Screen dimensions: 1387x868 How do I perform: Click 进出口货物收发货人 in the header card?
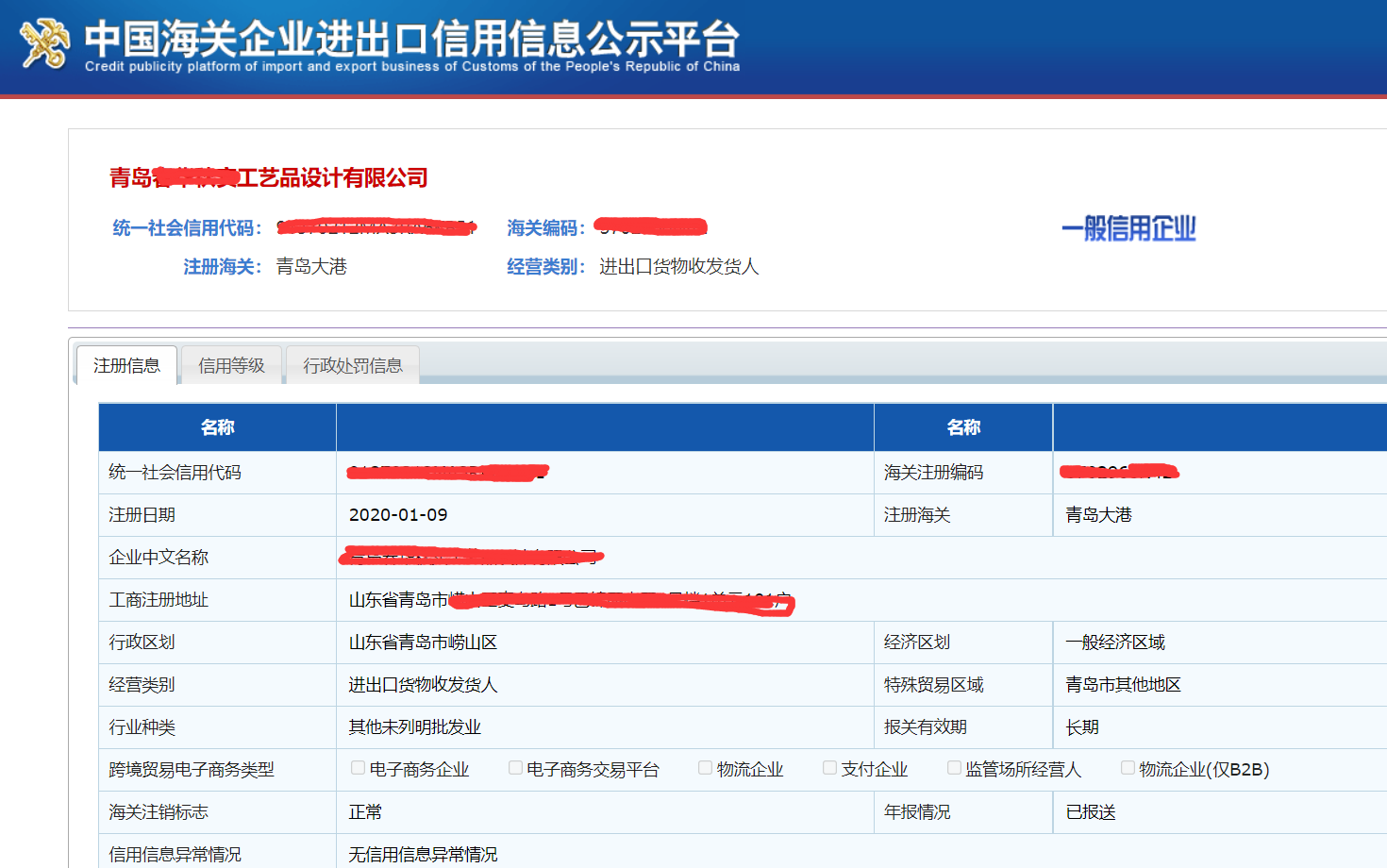[x=678, y=267]
